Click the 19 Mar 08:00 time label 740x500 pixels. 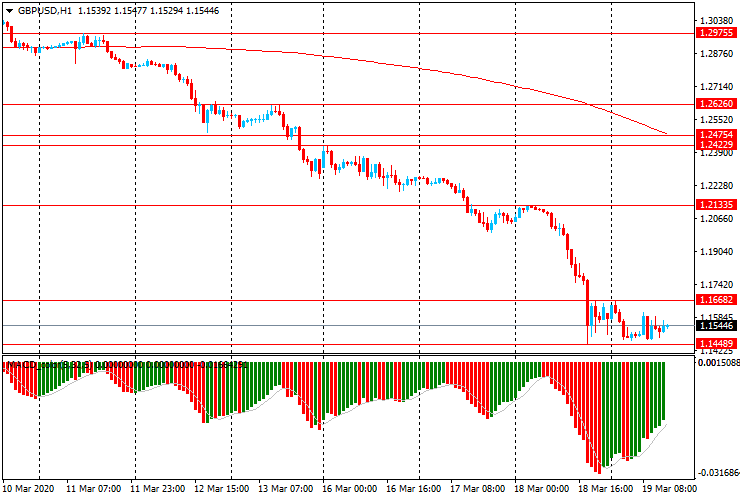click(669, 489)
